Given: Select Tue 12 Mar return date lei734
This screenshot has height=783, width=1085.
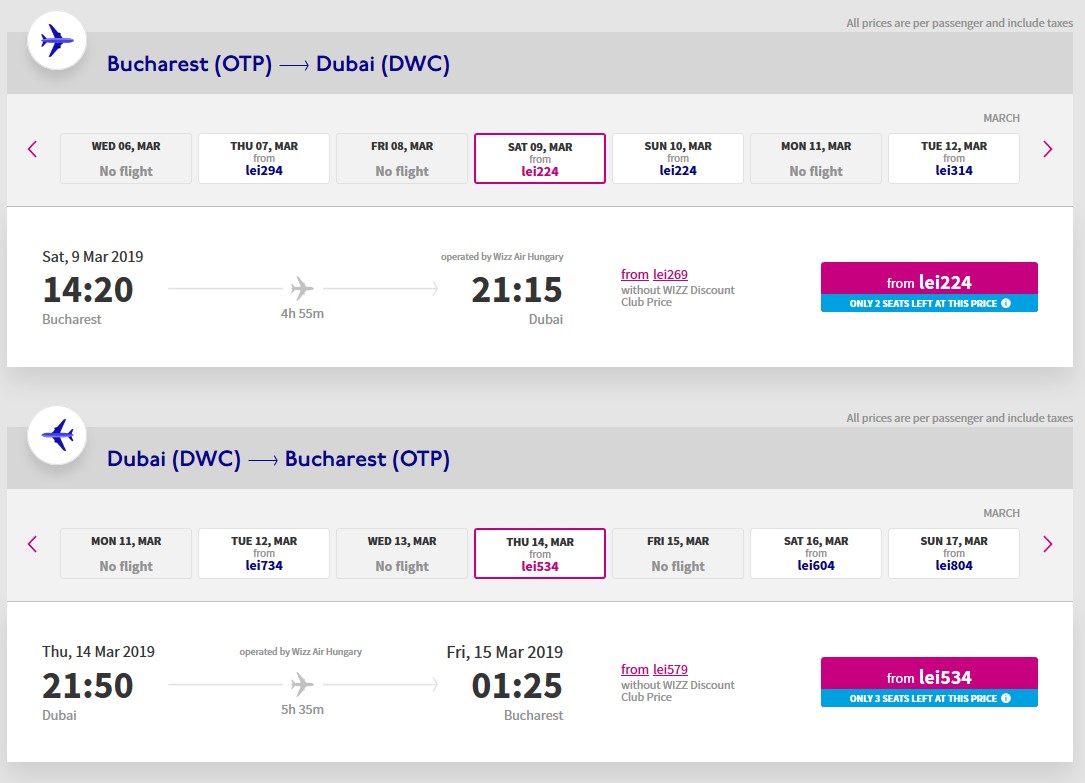Looking at the screenshot, I should point(264,553).
